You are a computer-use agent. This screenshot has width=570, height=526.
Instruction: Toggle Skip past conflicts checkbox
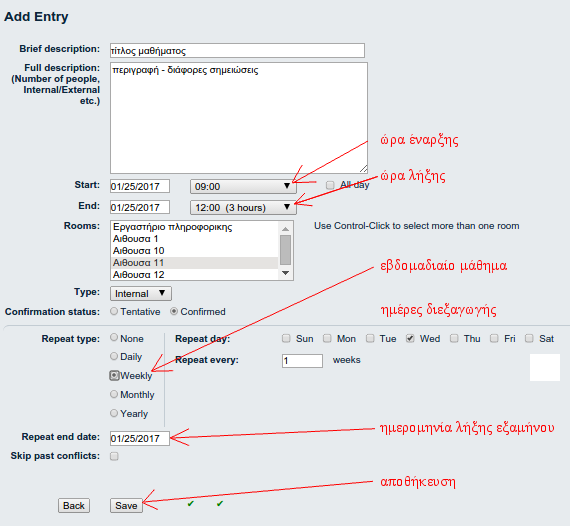pyautogui.click(x=114, y=456)
